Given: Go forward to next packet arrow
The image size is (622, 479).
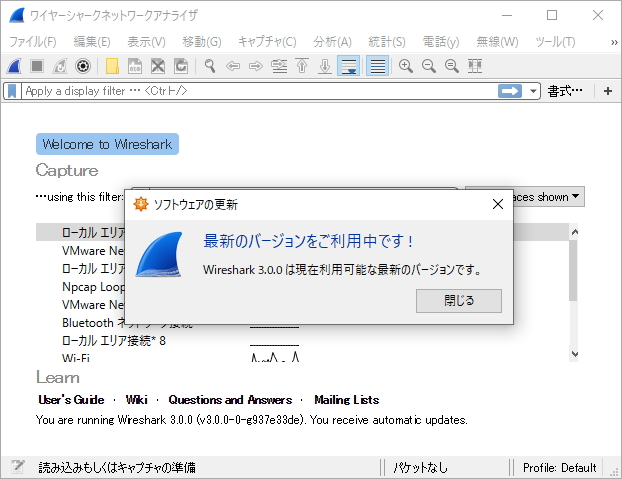Looking at the screenshot, I should pyautogui.click(x=256, y=66).
